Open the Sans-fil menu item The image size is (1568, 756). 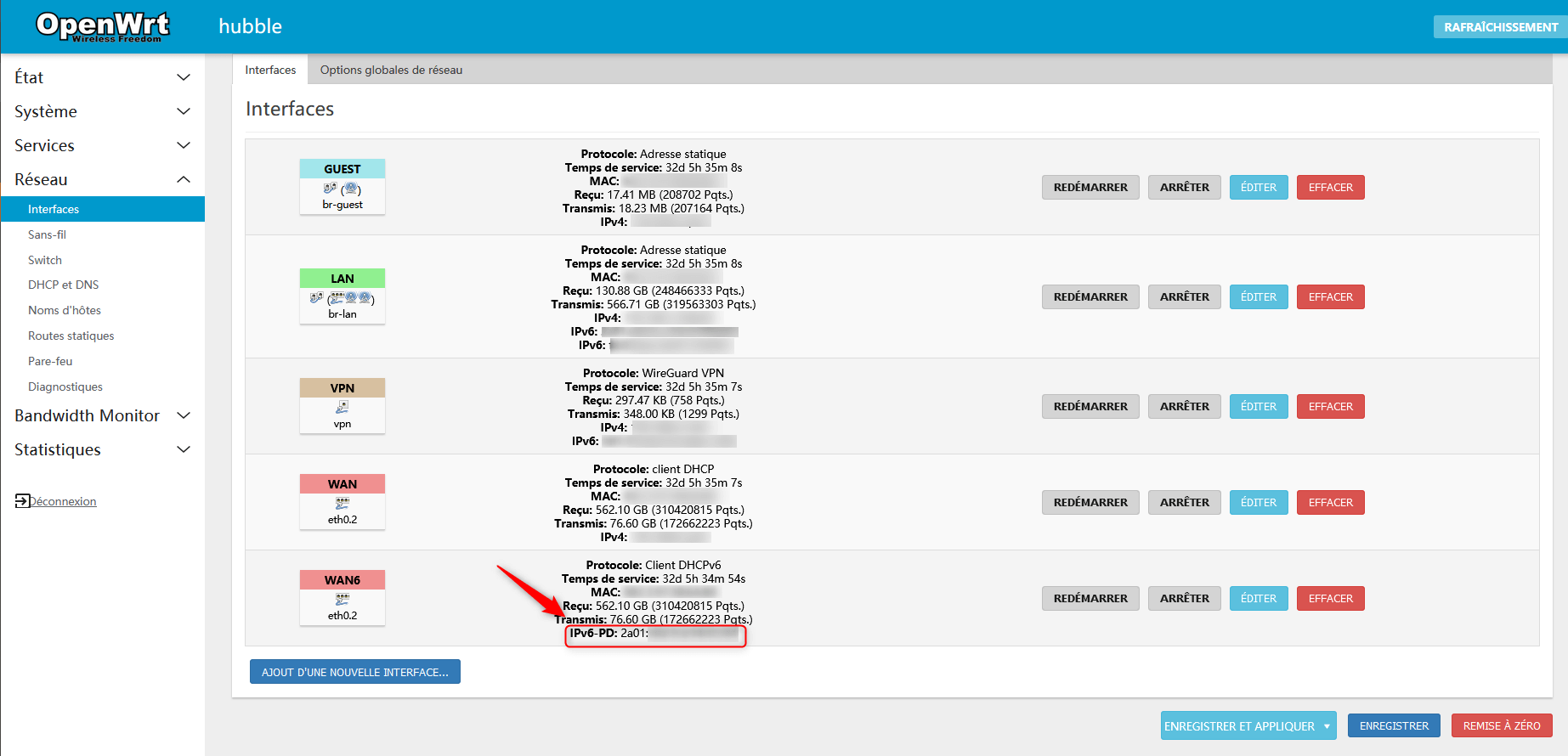pos(47,234)
